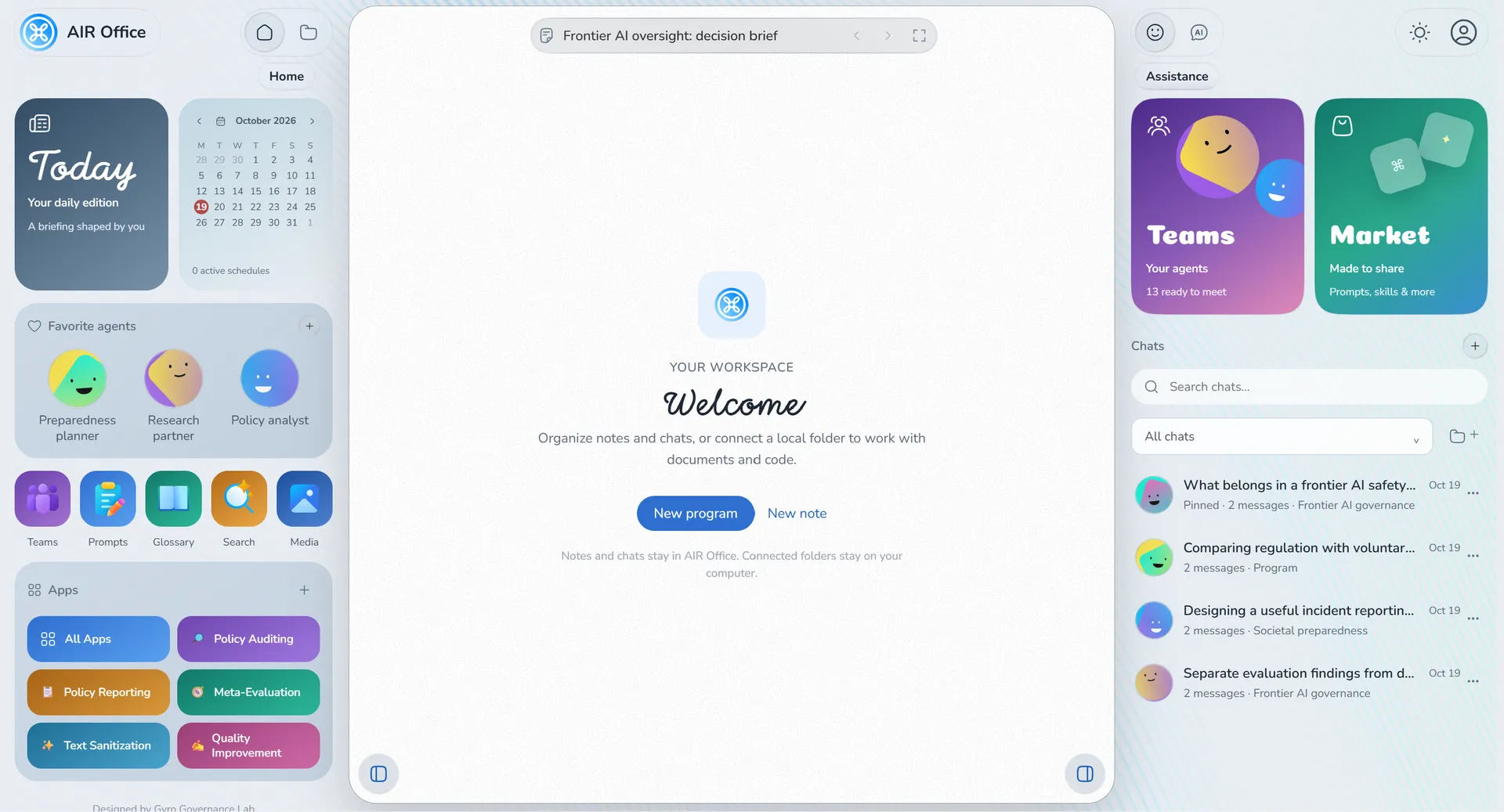
Task: Open the Quality Improvement app
Action: pos(248,745)
